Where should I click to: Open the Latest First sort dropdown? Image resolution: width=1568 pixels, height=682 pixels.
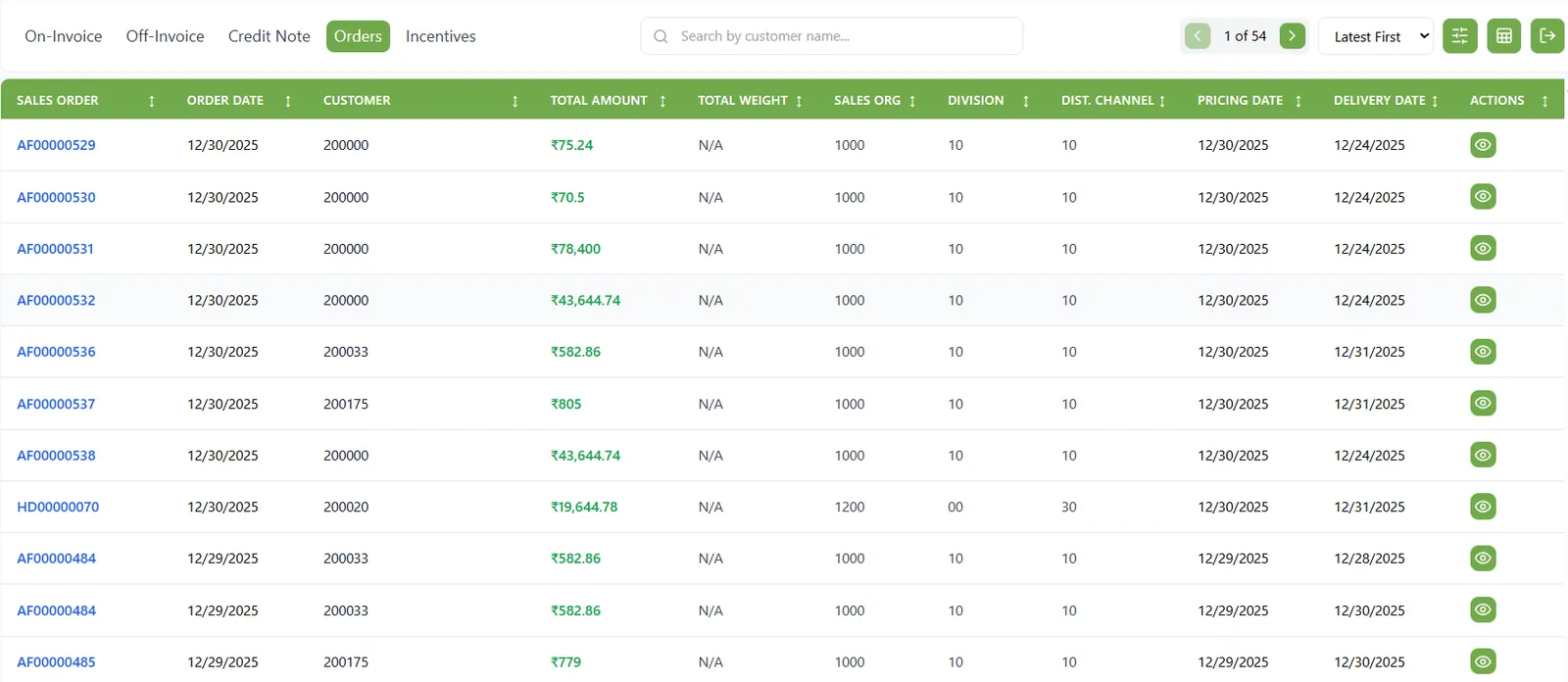point(1376,36)
